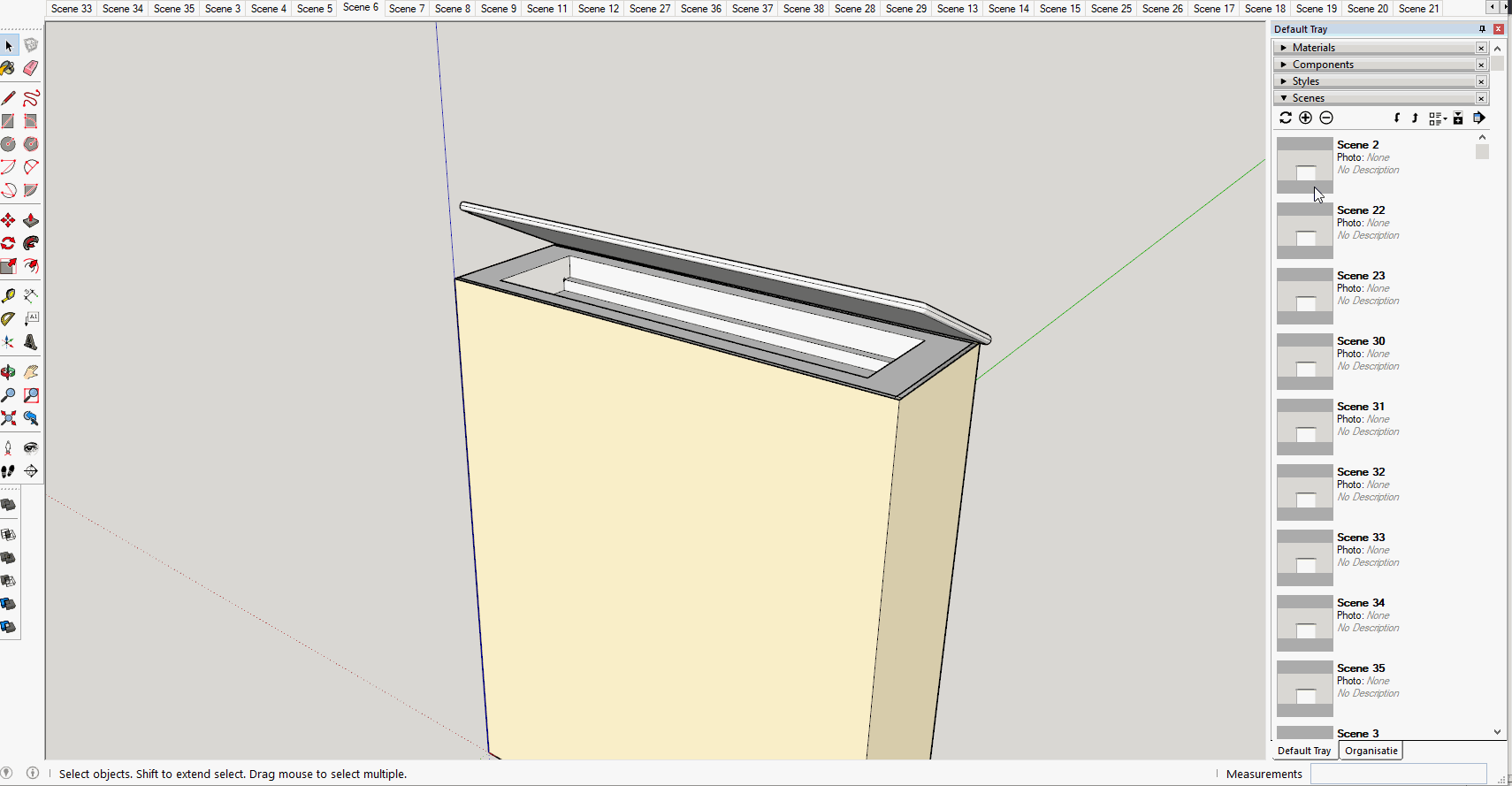Pick the Scale tool
Screen dimensions: 1512x786
[9, 266]
